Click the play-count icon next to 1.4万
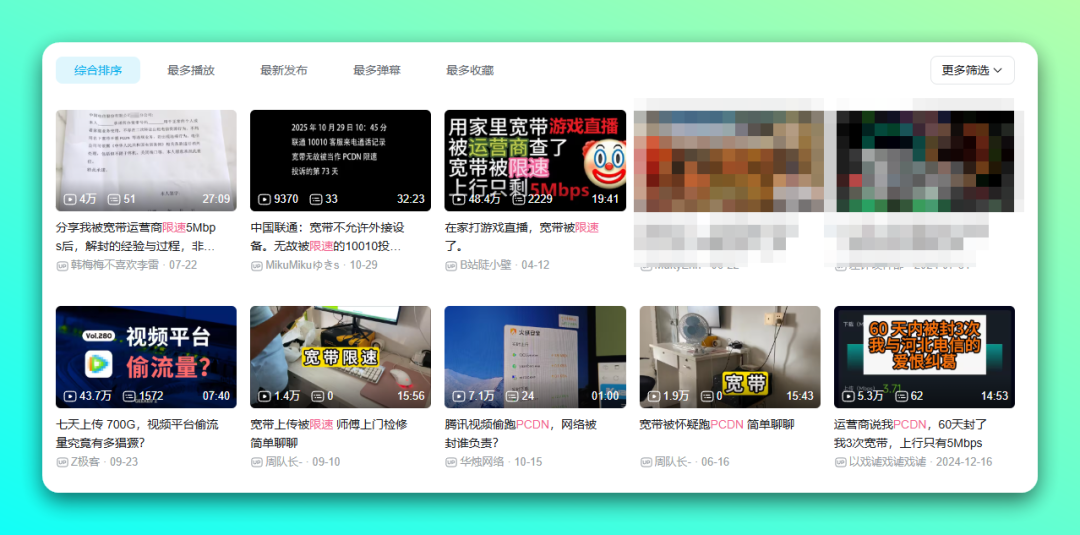The width and height of the screenshot is (1080, 535). click(x=264, y=396)
